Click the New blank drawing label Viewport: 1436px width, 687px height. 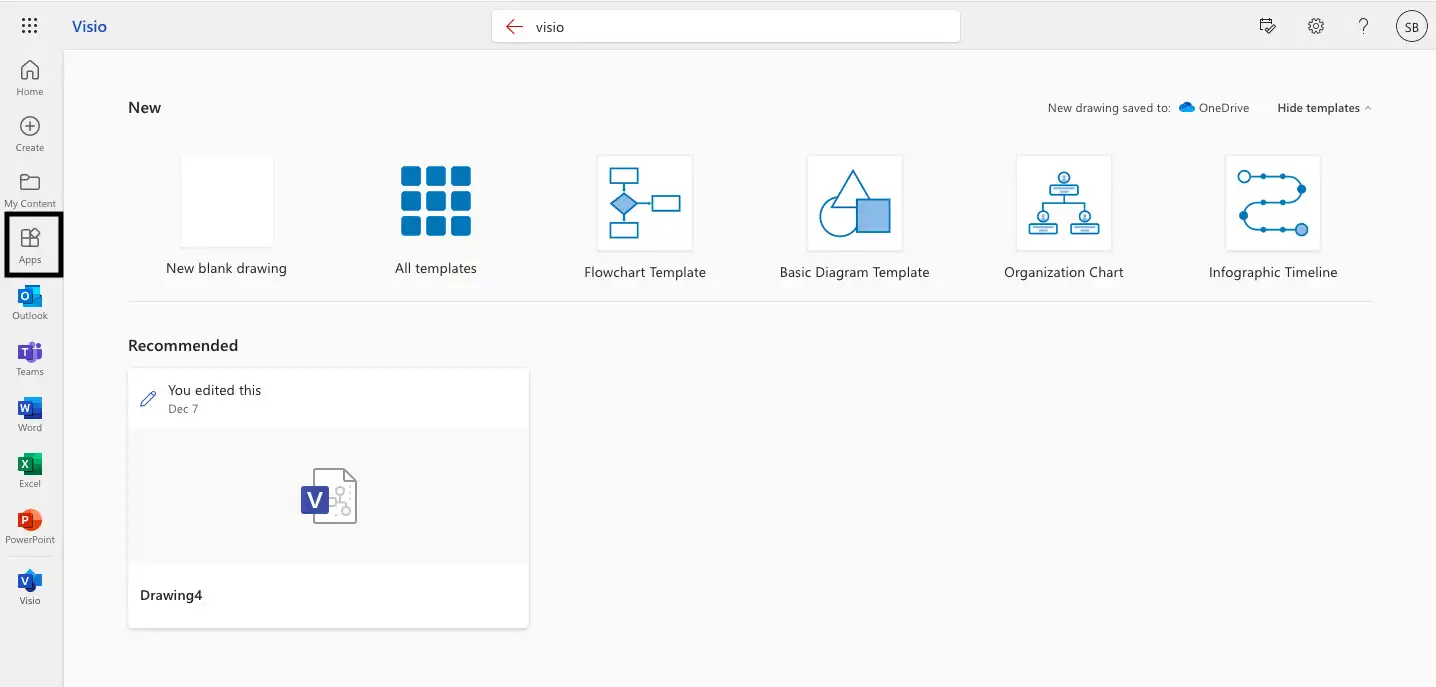(227, 268)
